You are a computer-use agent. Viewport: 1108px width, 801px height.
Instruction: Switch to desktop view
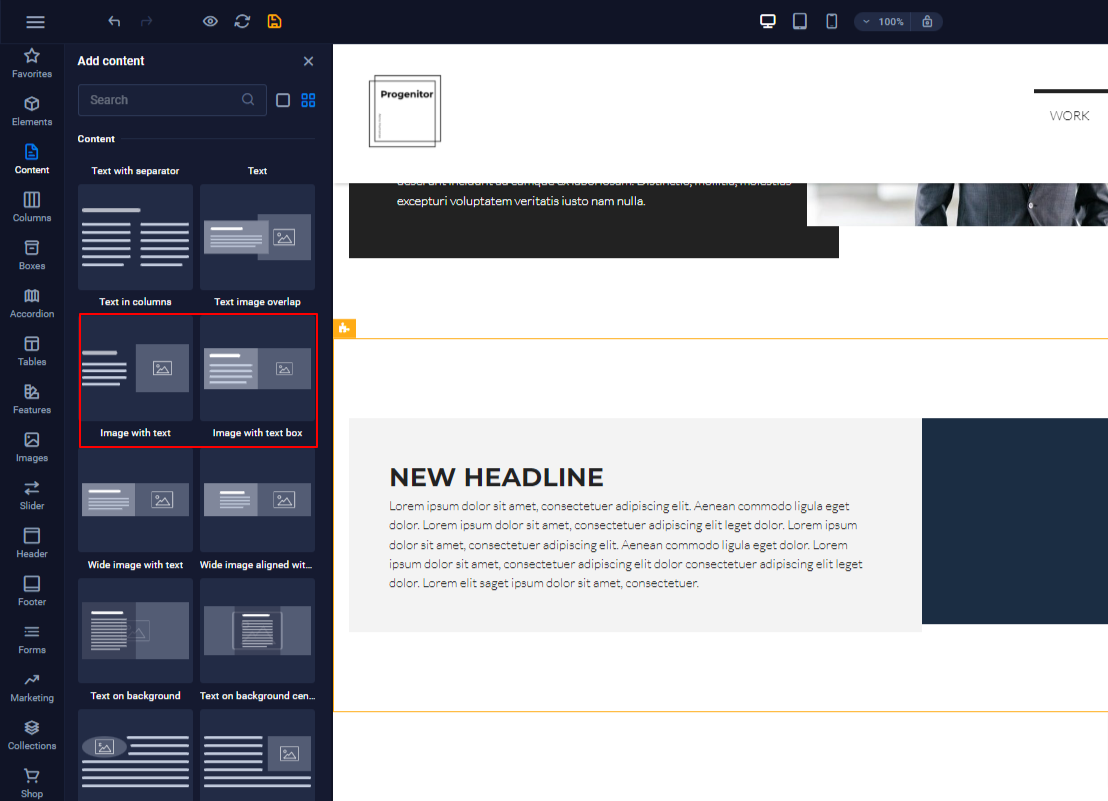pos(767,21)
